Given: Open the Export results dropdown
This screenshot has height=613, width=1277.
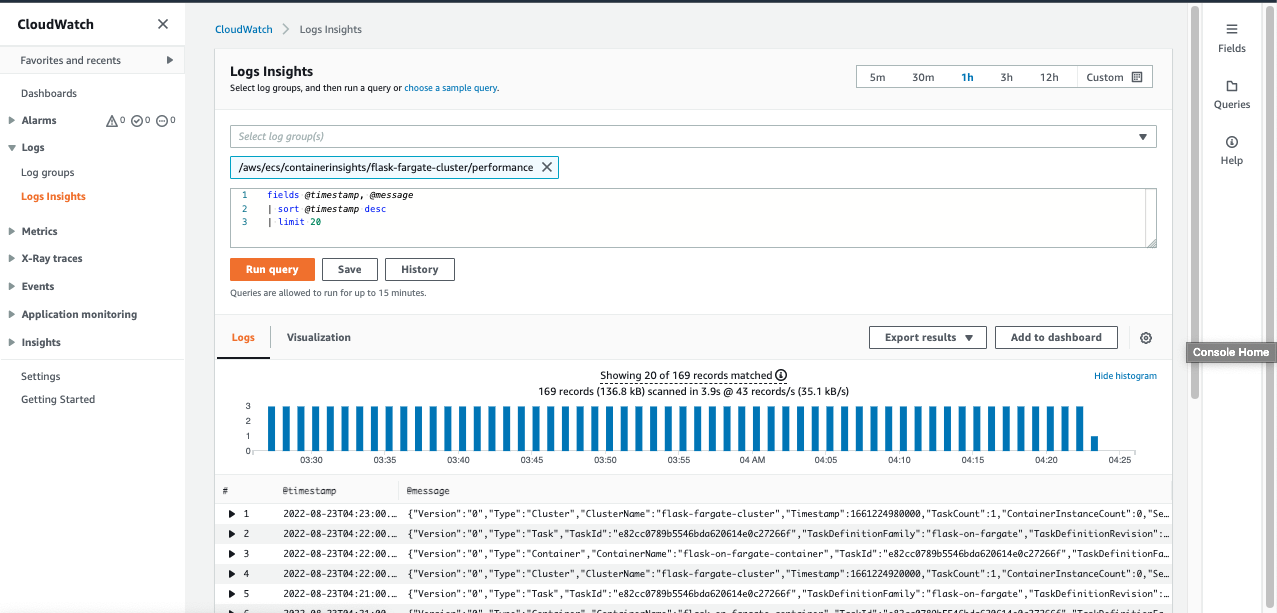Looking at the screenshot, I should point(928,338).
